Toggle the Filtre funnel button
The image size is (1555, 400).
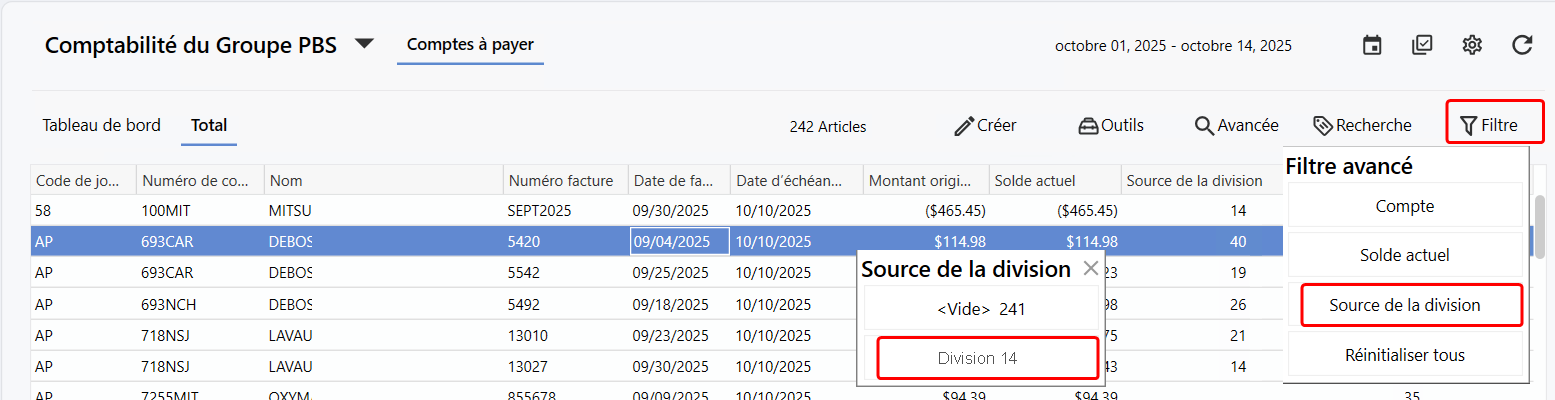[1489, 126]
